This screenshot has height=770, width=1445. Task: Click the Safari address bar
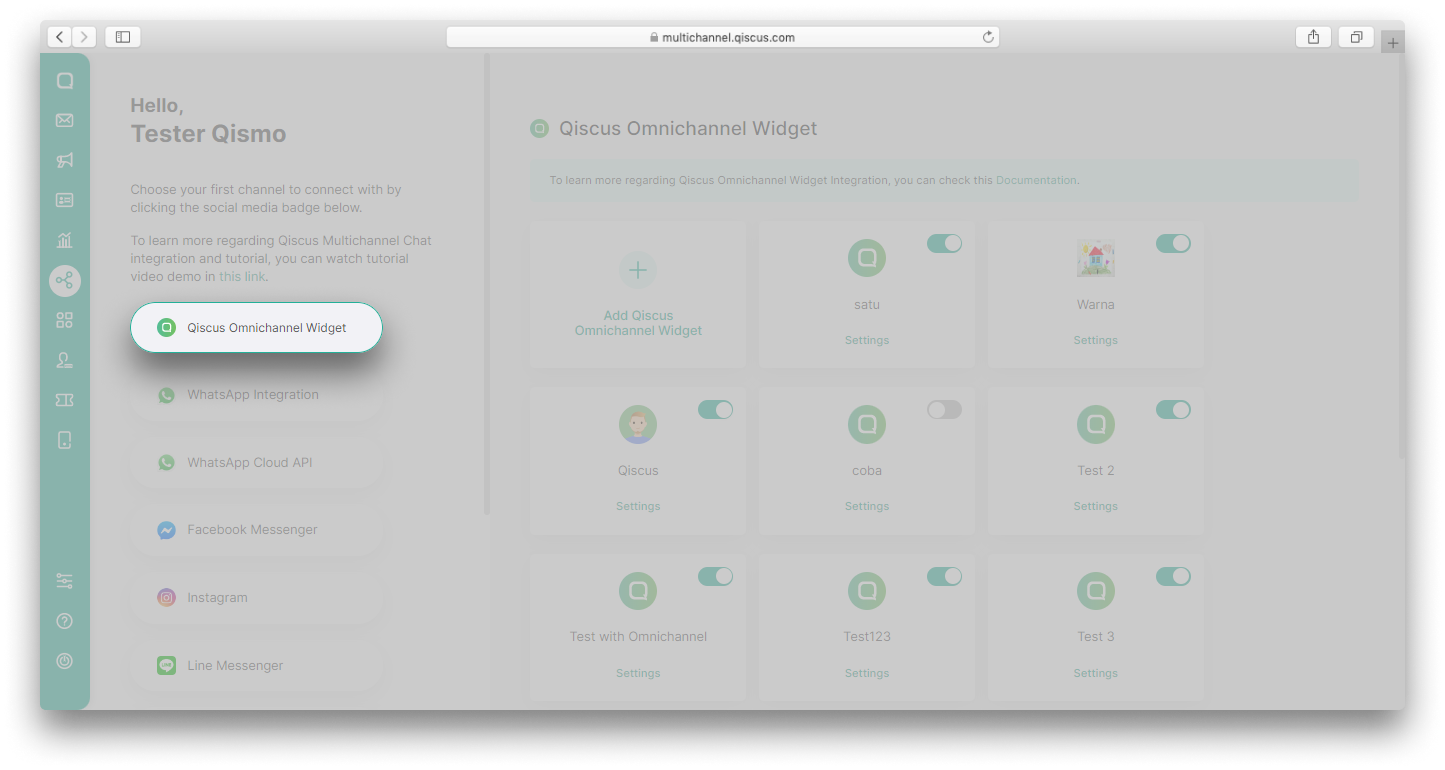723,37
